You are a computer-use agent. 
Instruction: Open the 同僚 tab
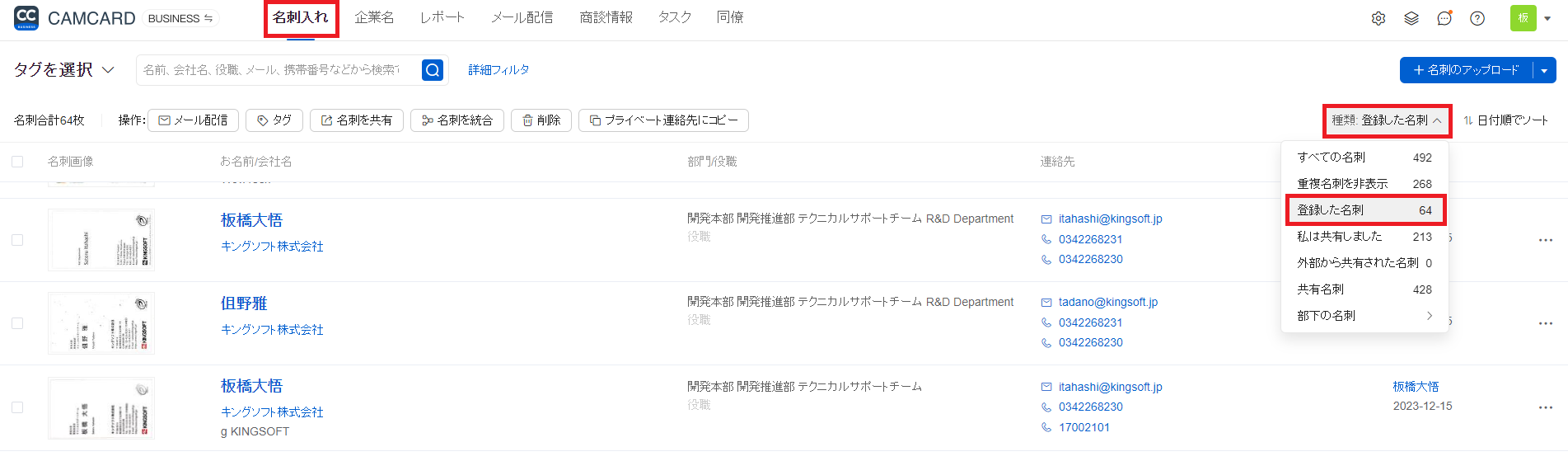pyautogui.click(x=730, y=17)
